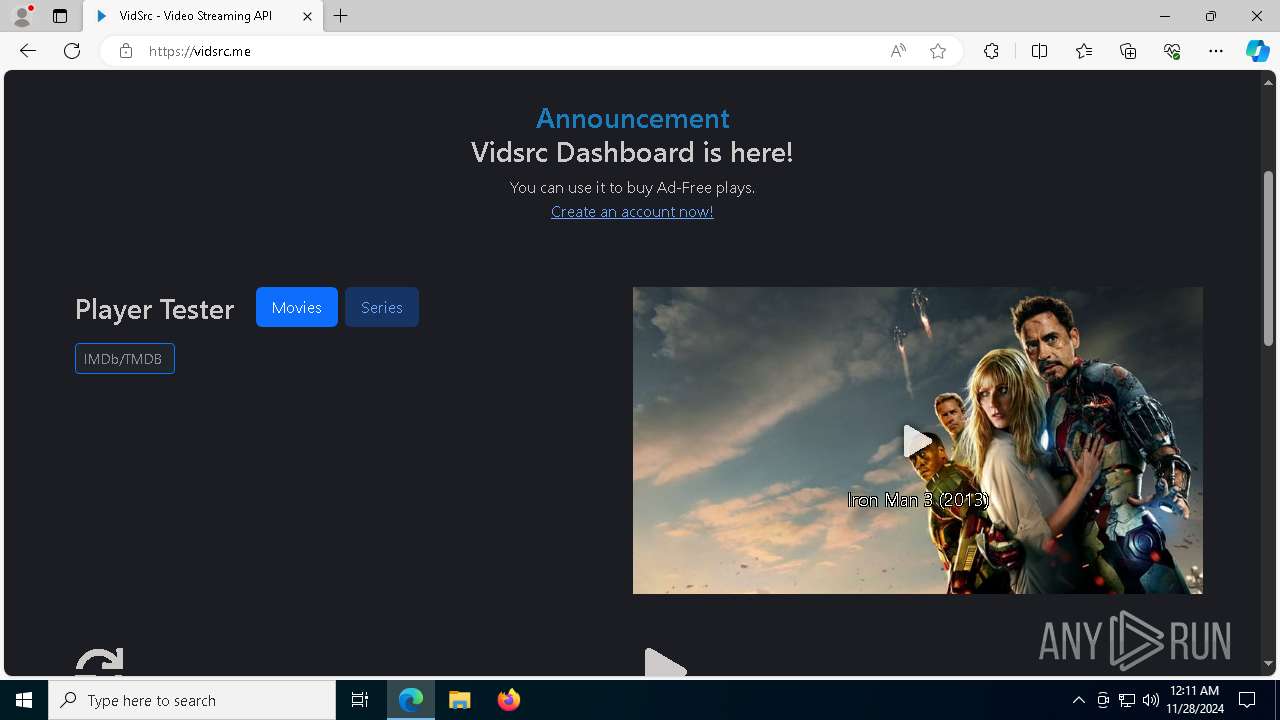Close the VidSrc tab
This screenshot has width=1280, height=720.
pyautogui.click(x=307, y=16)
